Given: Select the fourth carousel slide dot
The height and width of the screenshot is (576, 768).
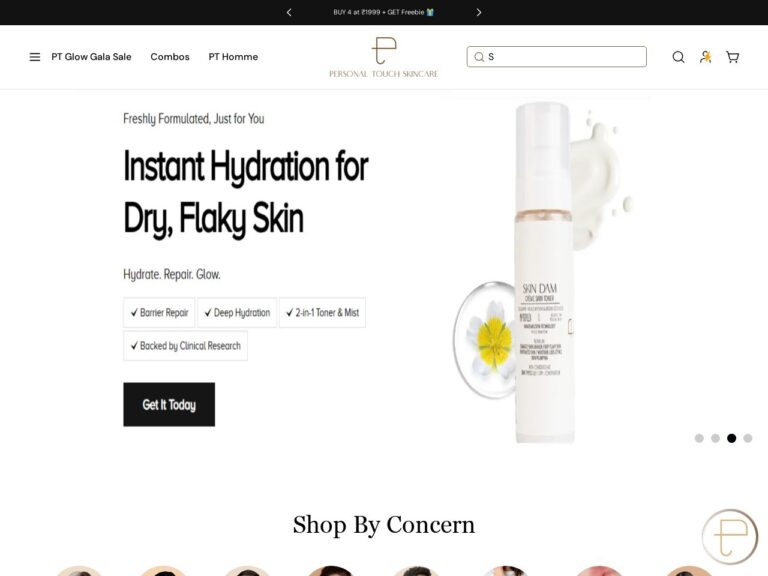Looking at the screenshot, I should (747, 438).
